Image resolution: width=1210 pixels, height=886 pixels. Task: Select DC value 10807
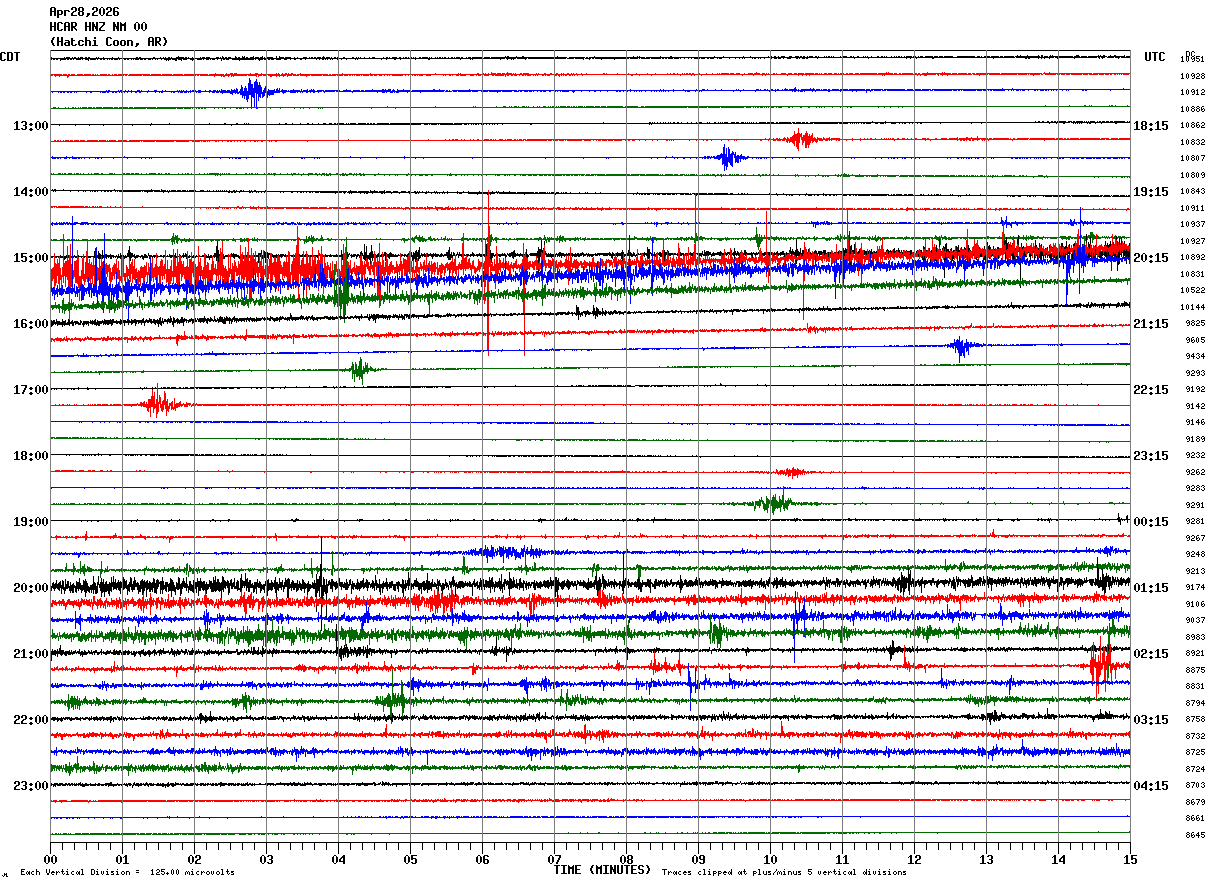[1192, 159]
